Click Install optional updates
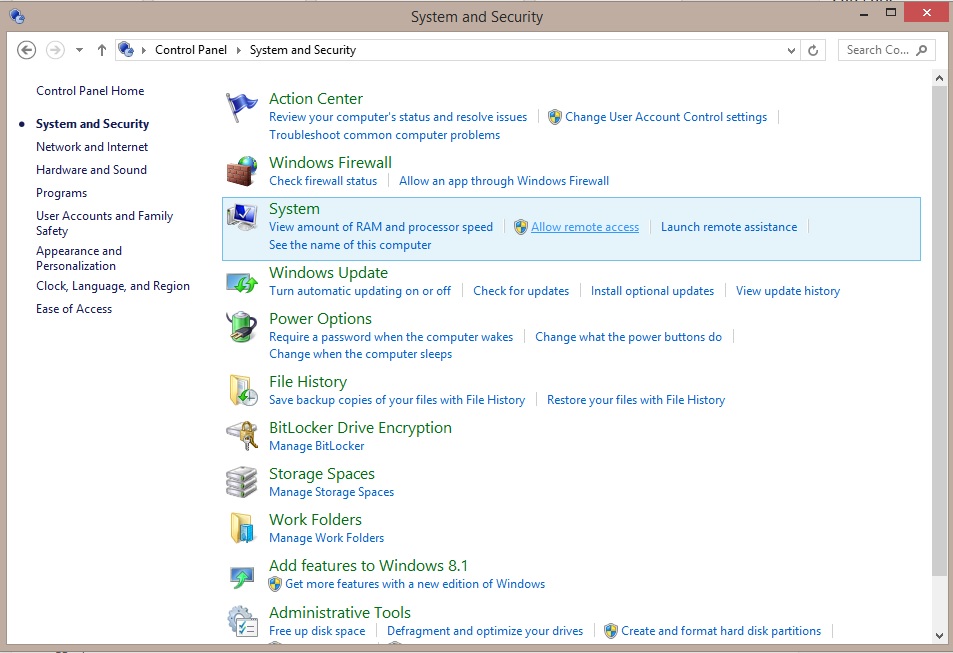 pos(652,291)
